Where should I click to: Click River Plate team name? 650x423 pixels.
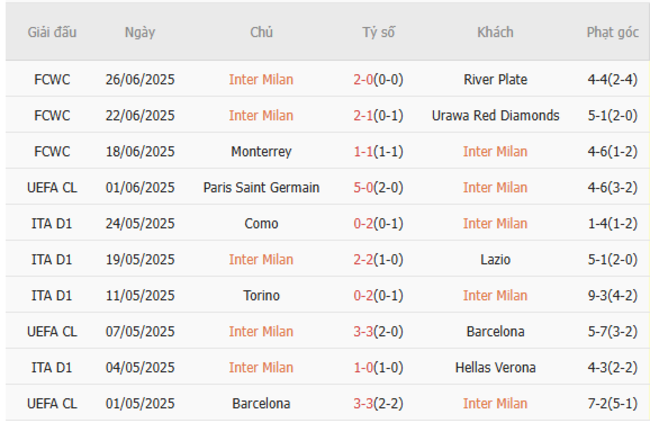point(495,79)
